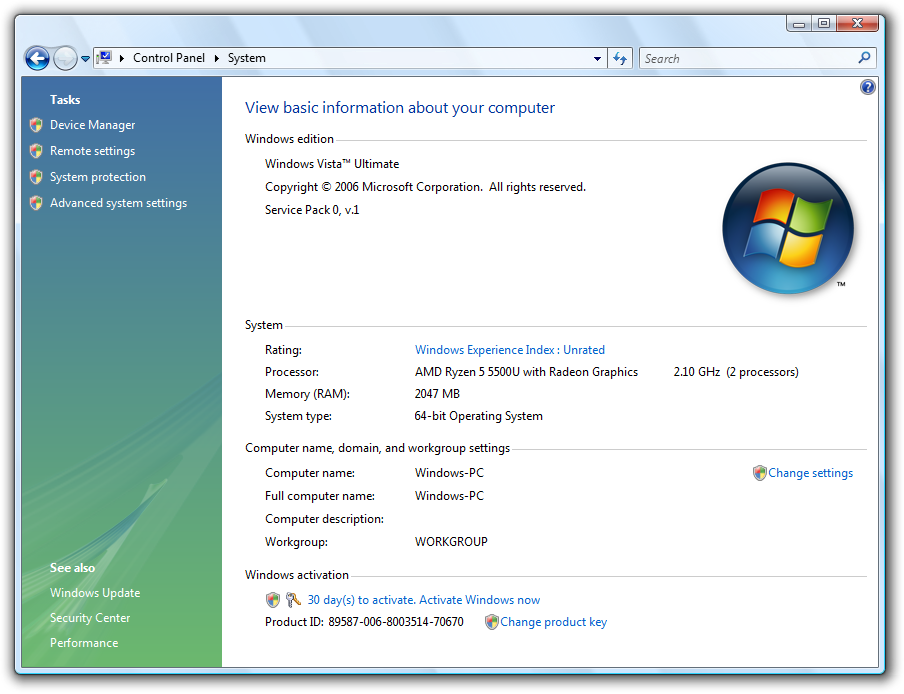The image size is (904, 694).
Task: Click the Full computer name value Windows-PC
Action: click(449, 496)
